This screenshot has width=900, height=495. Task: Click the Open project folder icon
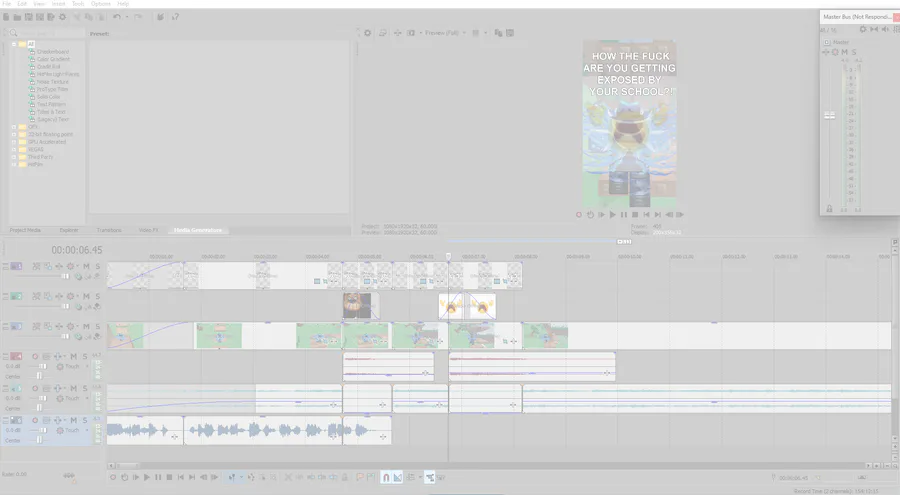(18, 17)
